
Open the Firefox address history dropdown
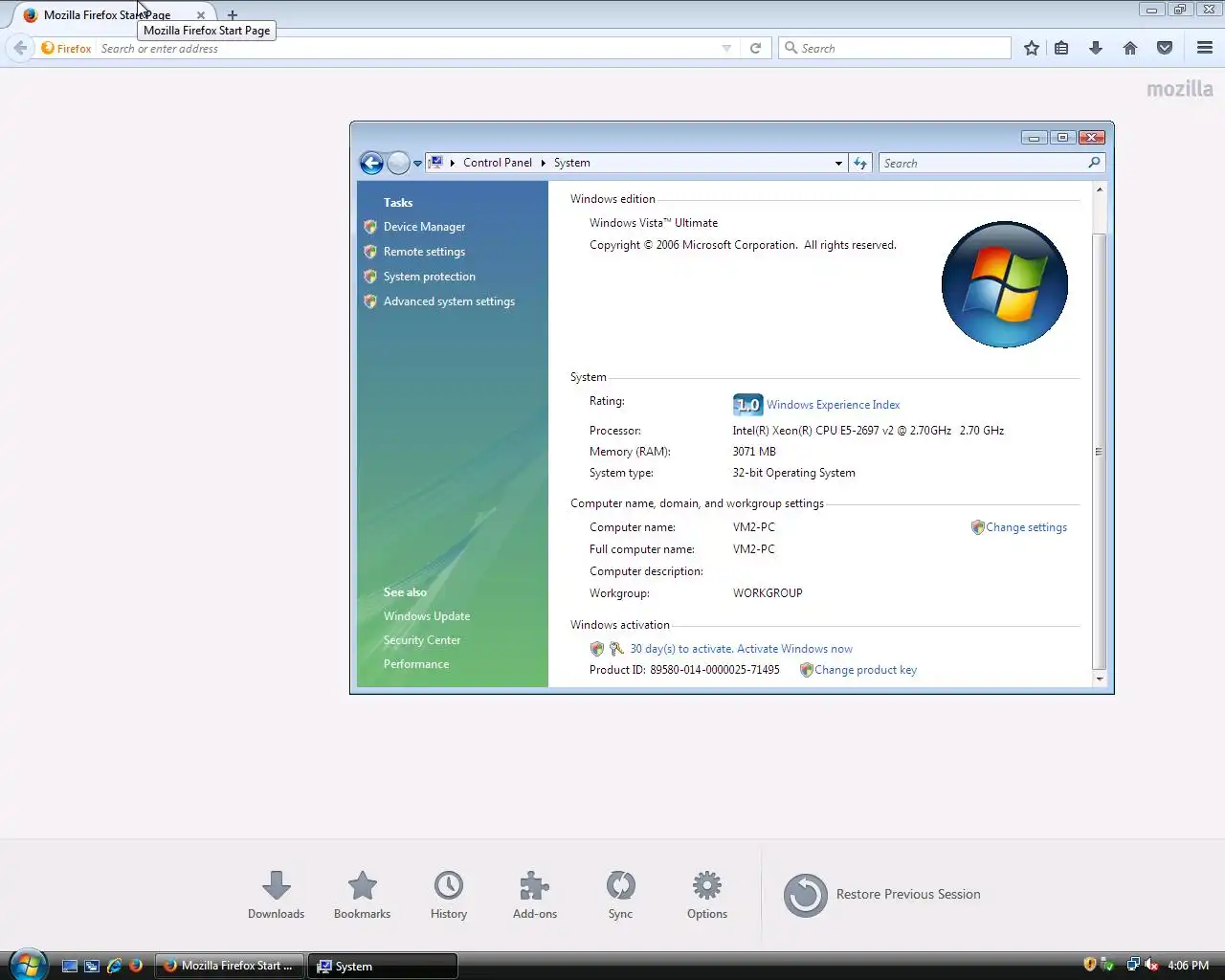(x=726, y=48)
